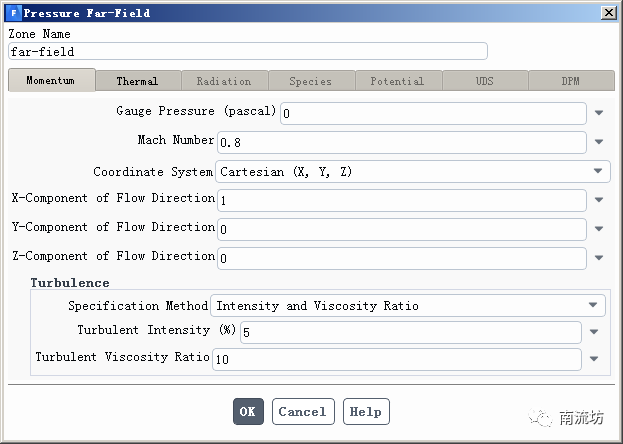Open Z-Component of Flow Direction arrow

(599, 258)
